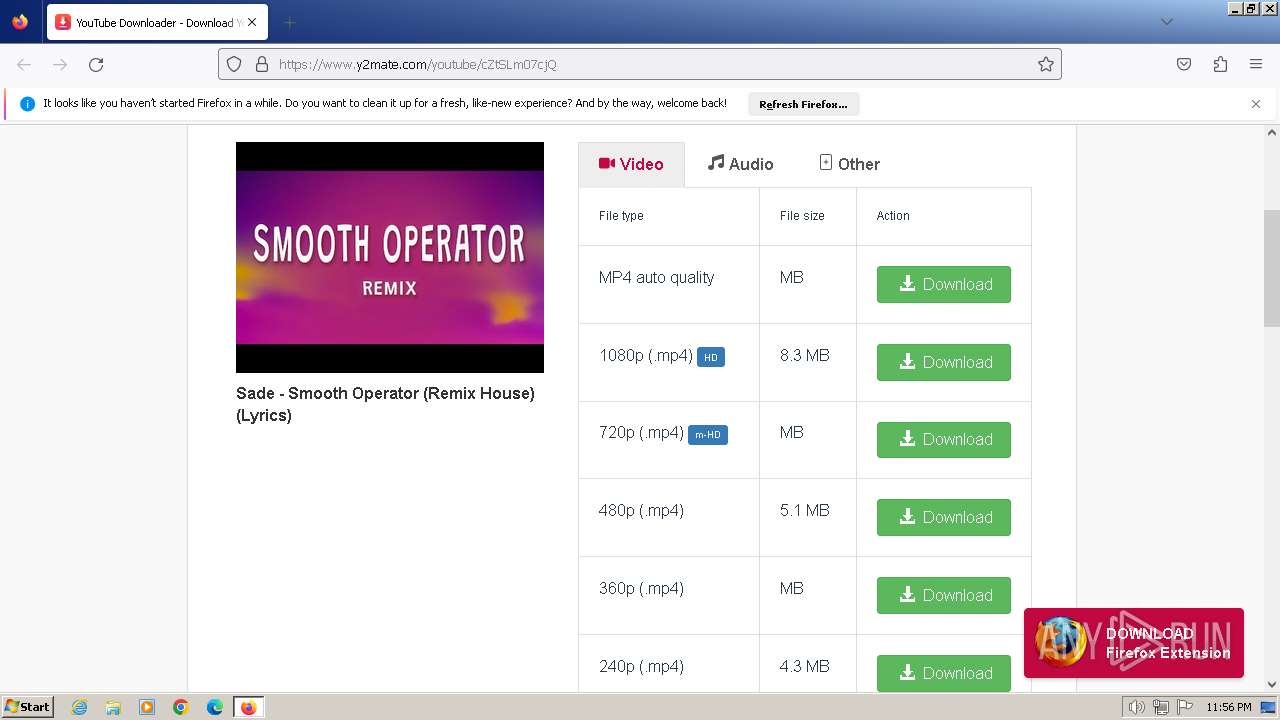Open the Firefox extensions puzzle icon
Image resolution: width=1280 pixels, height=720 pixels.
click(1220, 64)
